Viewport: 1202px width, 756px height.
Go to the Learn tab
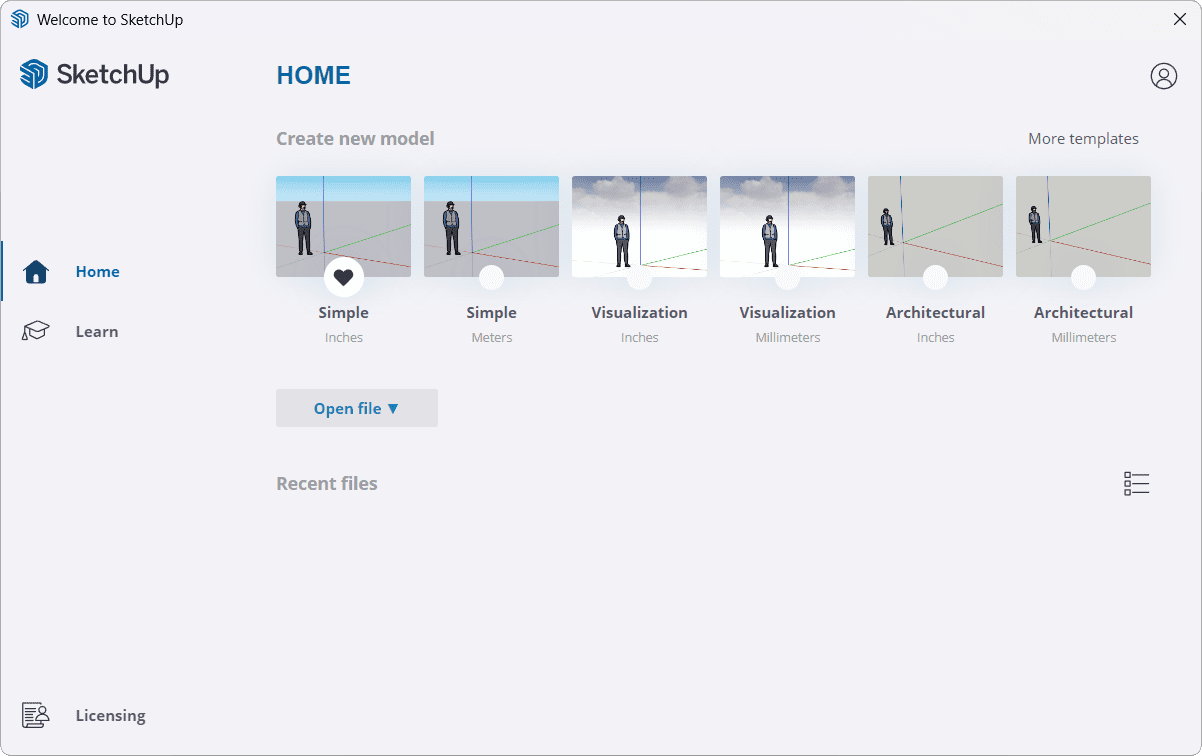tap(97, 332)
